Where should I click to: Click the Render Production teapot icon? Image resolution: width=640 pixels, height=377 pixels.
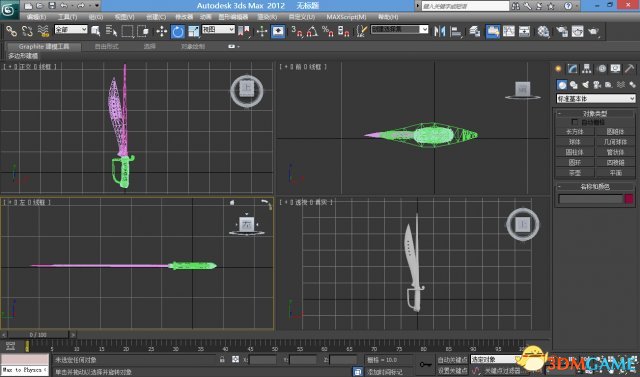coord(593,31)
